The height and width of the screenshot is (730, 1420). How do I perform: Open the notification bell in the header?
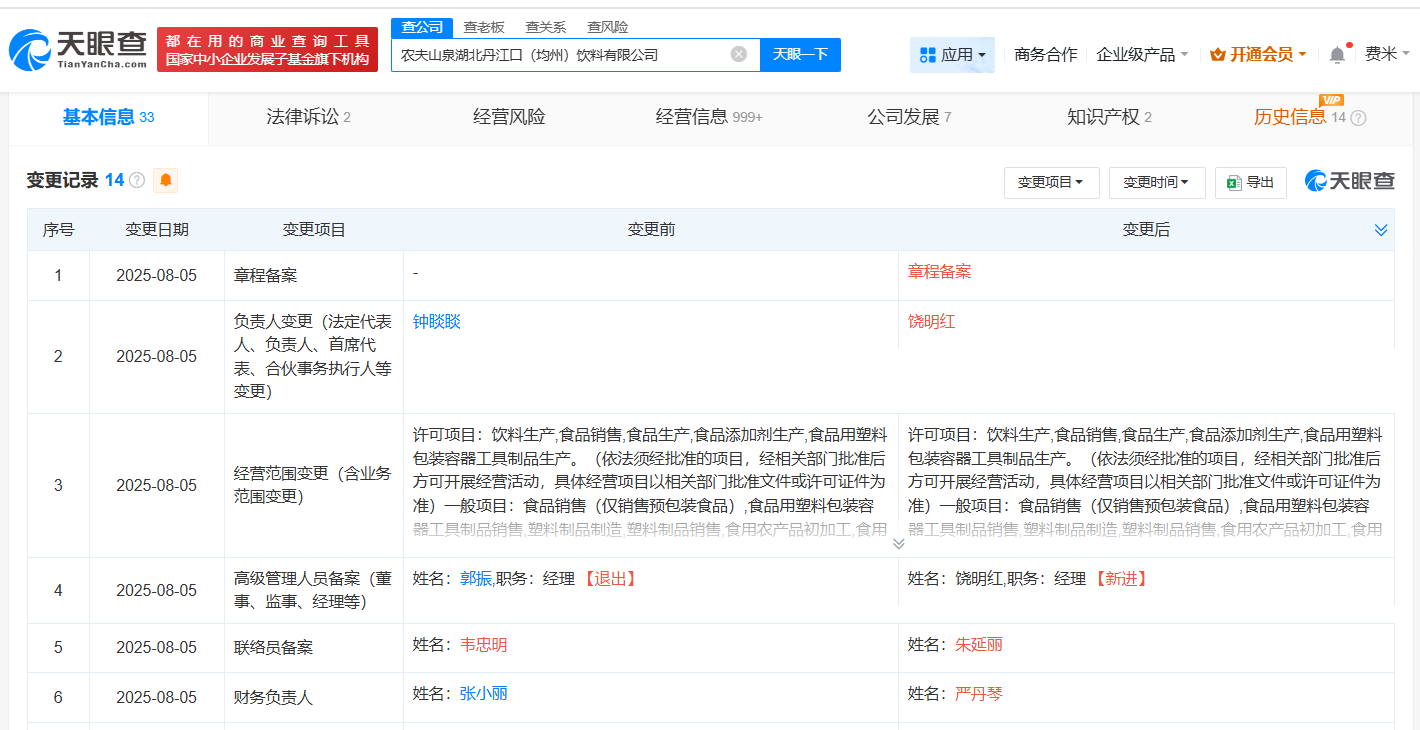pos(1337,55)
